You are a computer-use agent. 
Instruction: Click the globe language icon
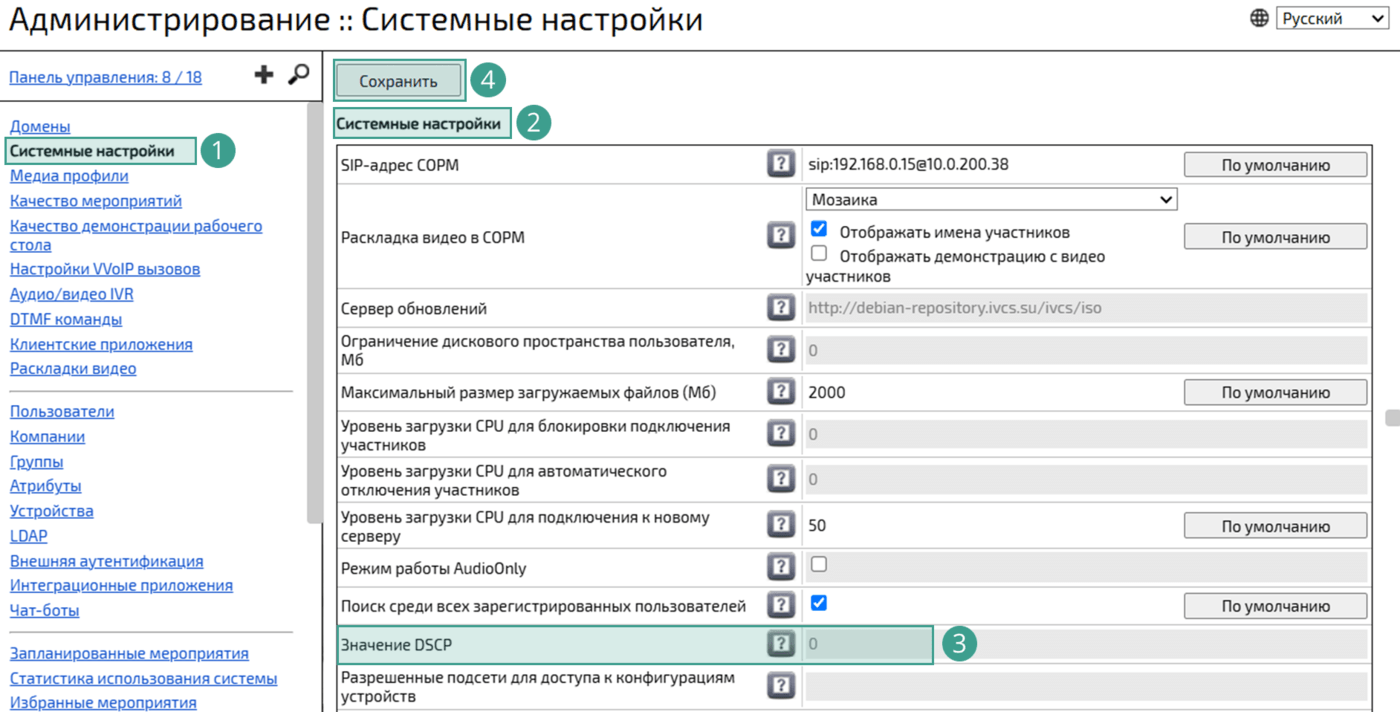[1259, 18]
